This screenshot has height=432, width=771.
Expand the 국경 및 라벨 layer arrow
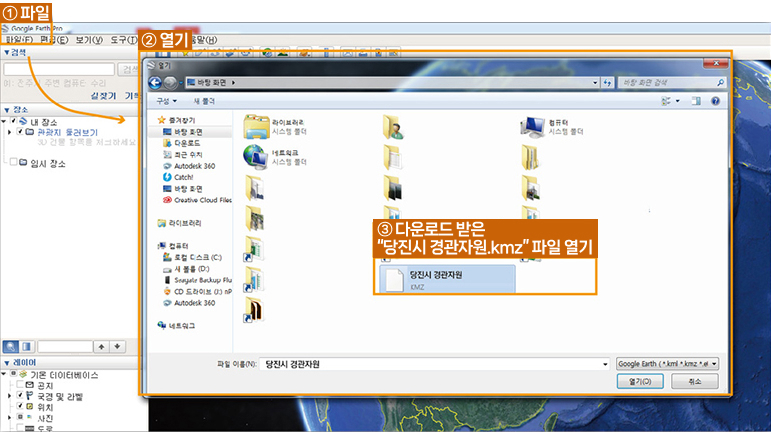(x=9, y=396)
